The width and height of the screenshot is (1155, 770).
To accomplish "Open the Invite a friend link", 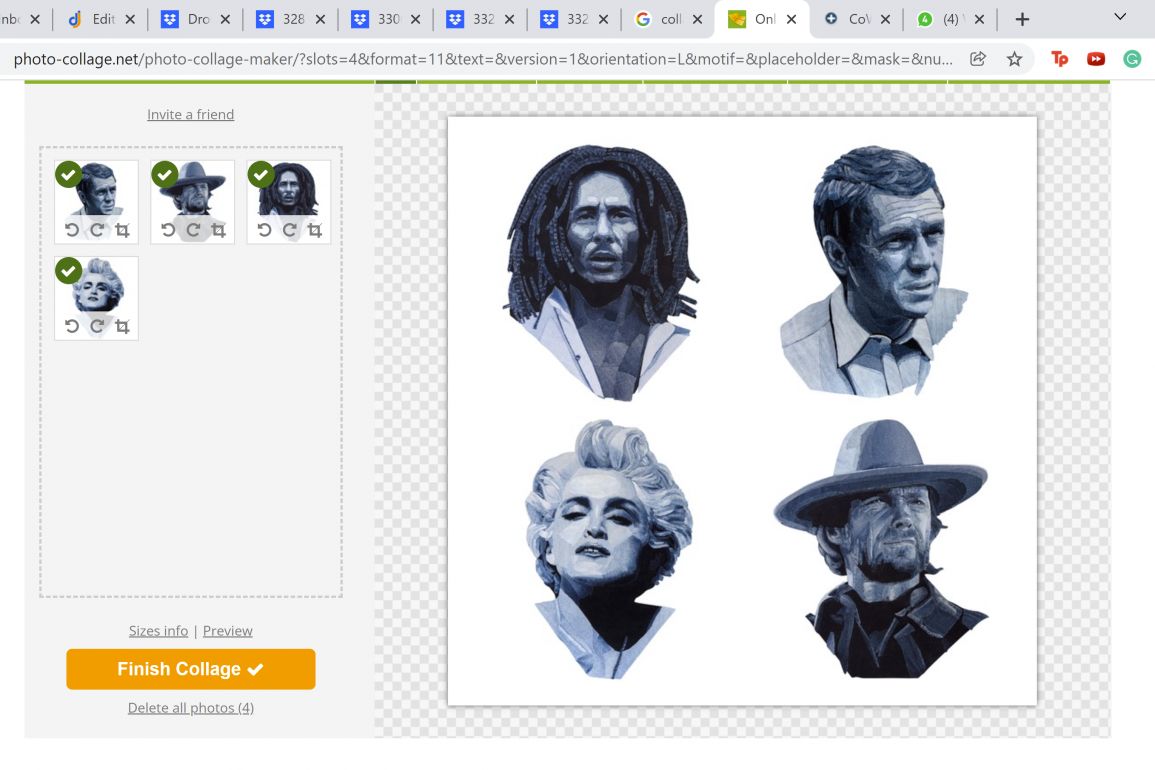I will [191, 114].
